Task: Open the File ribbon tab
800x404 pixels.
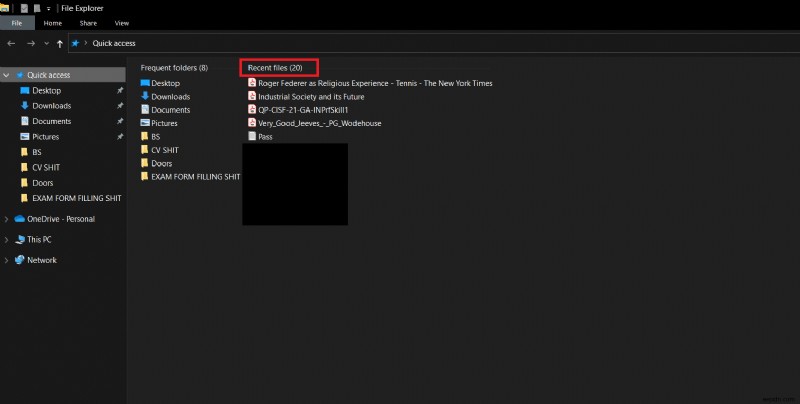Action: [17, 23]
